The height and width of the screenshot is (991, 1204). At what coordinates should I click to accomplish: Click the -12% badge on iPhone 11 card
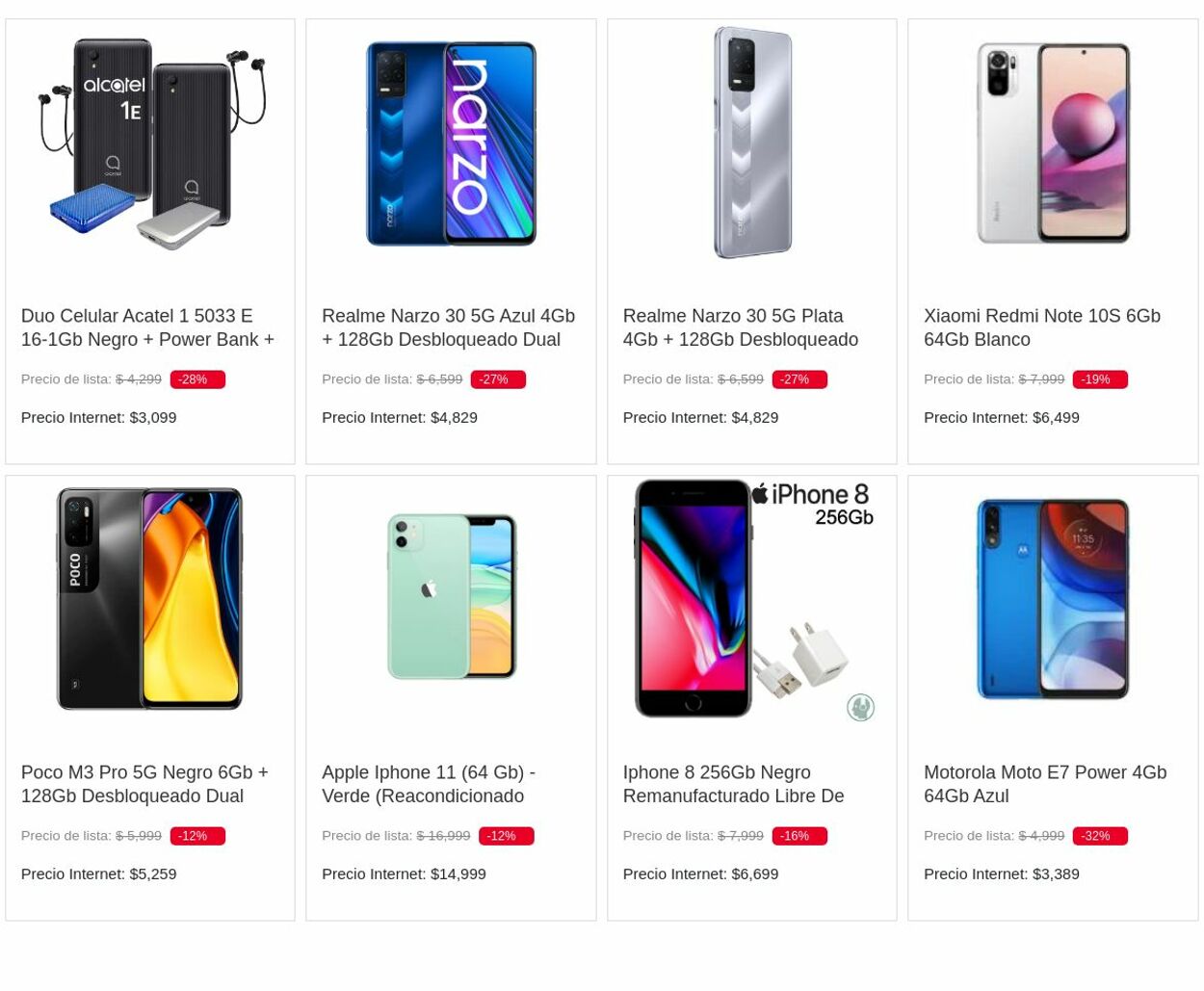501,835
